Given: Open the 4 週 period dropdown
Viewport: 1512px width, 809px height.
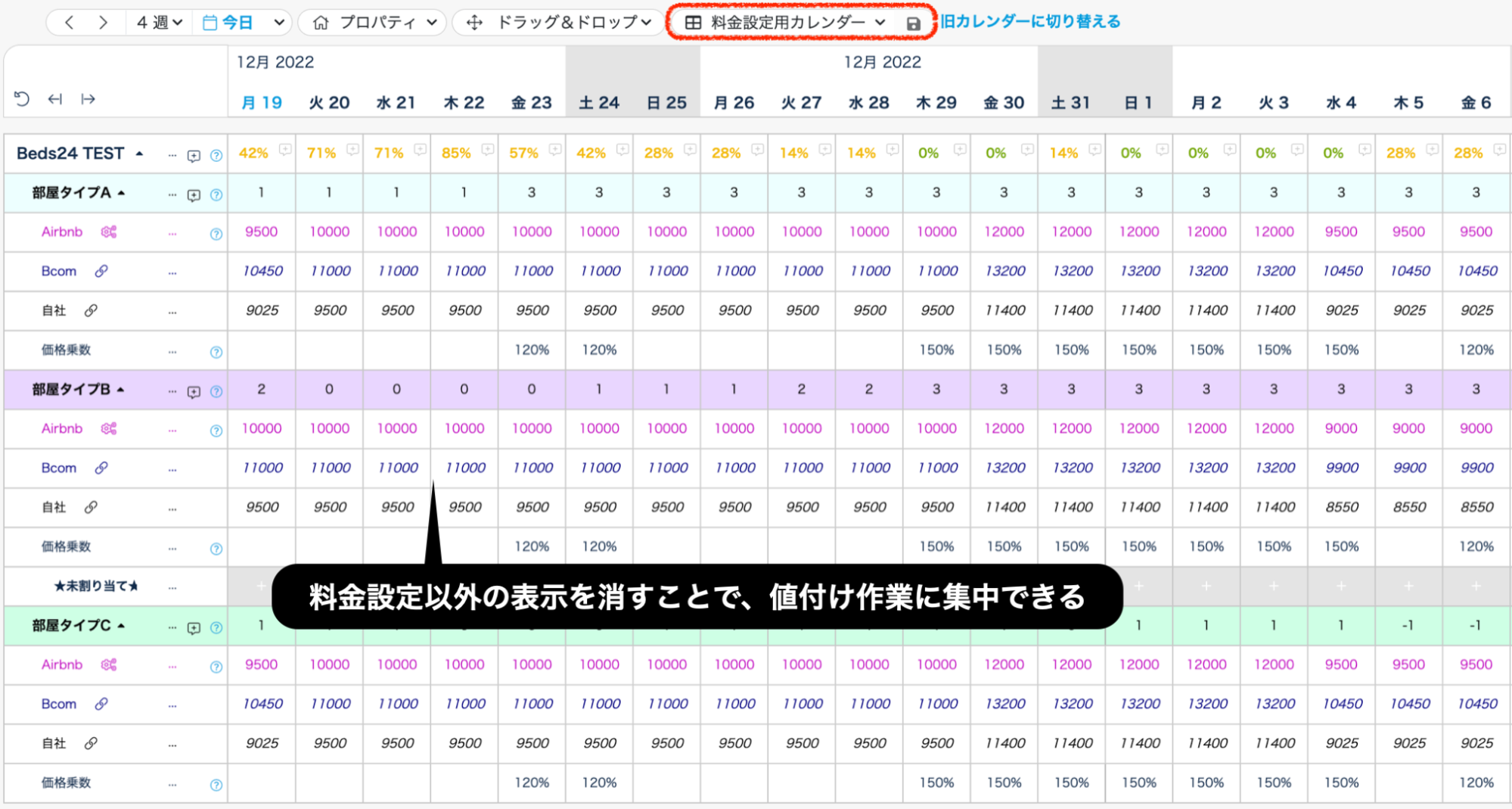Looking at the screenshot, I should point(159,23).
